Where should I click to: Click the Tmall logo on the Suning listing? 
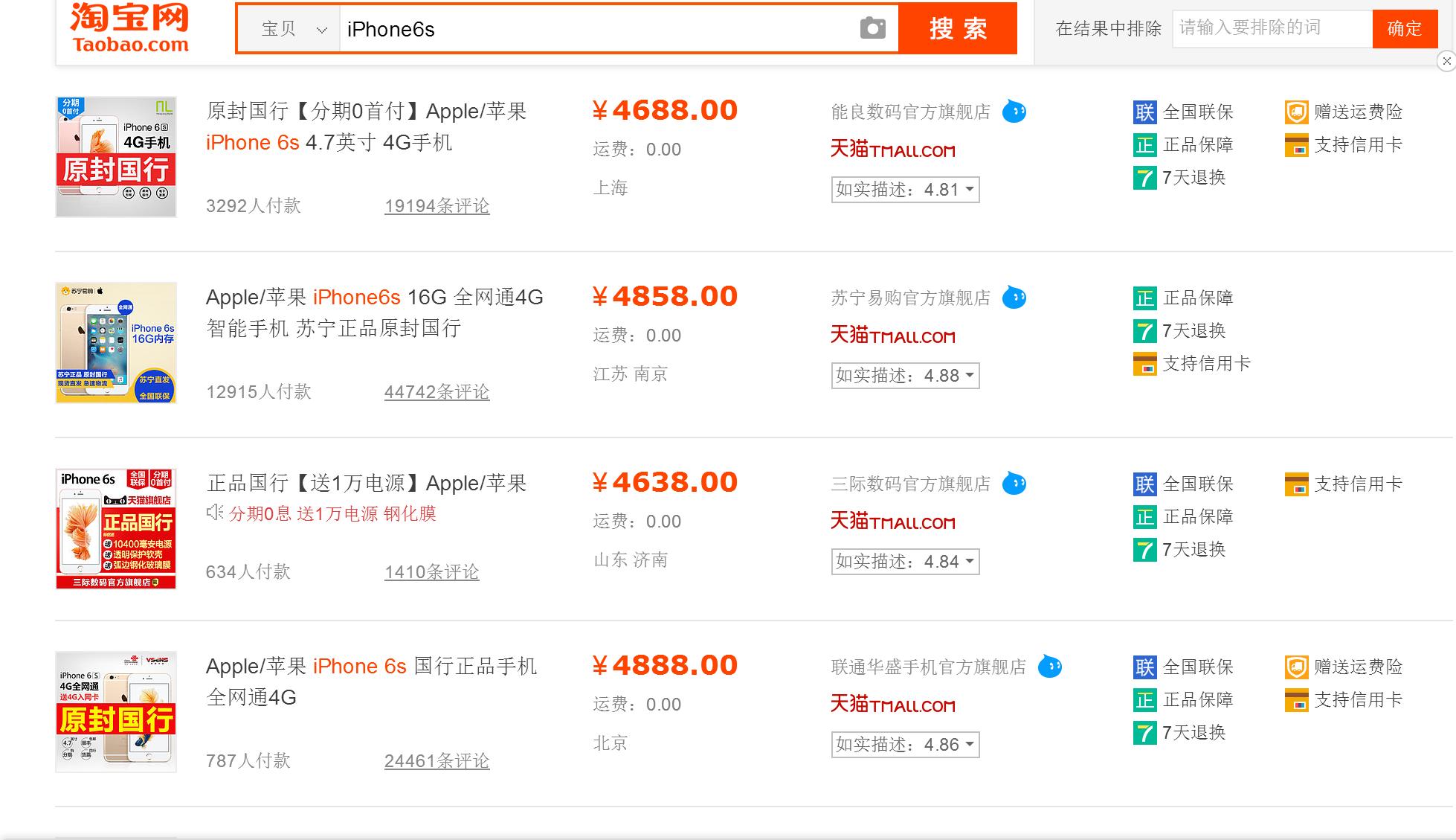coord(892,336)
